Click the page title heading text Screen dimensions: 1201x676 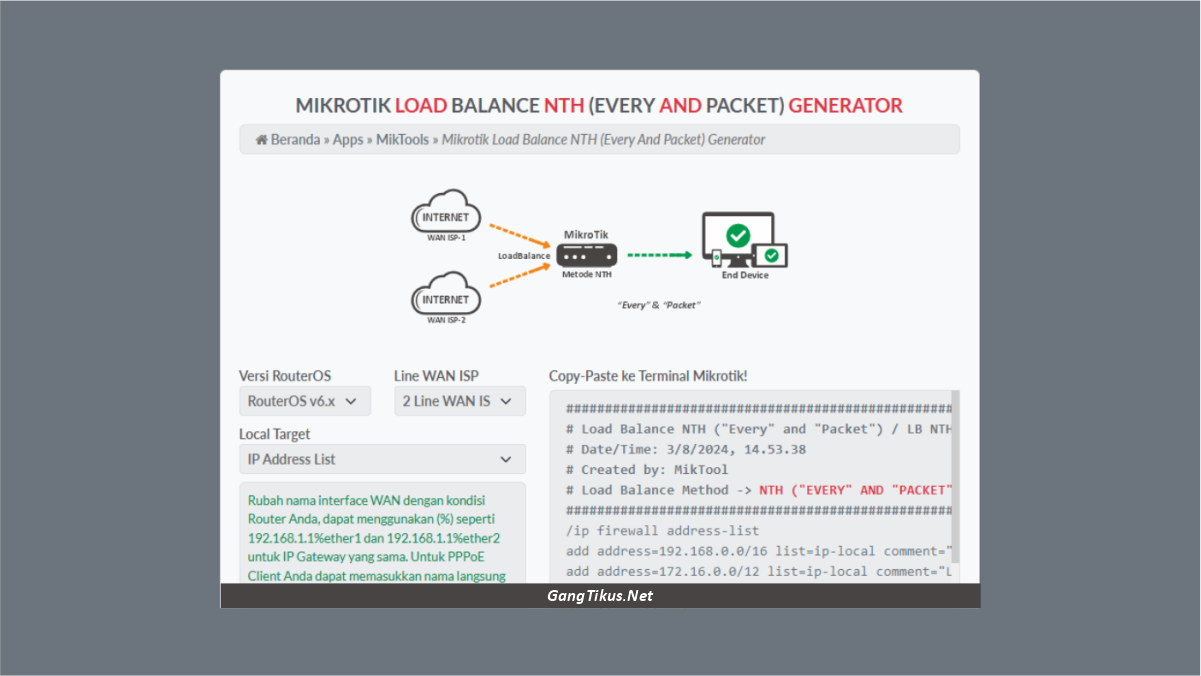[x=599, y=105]
